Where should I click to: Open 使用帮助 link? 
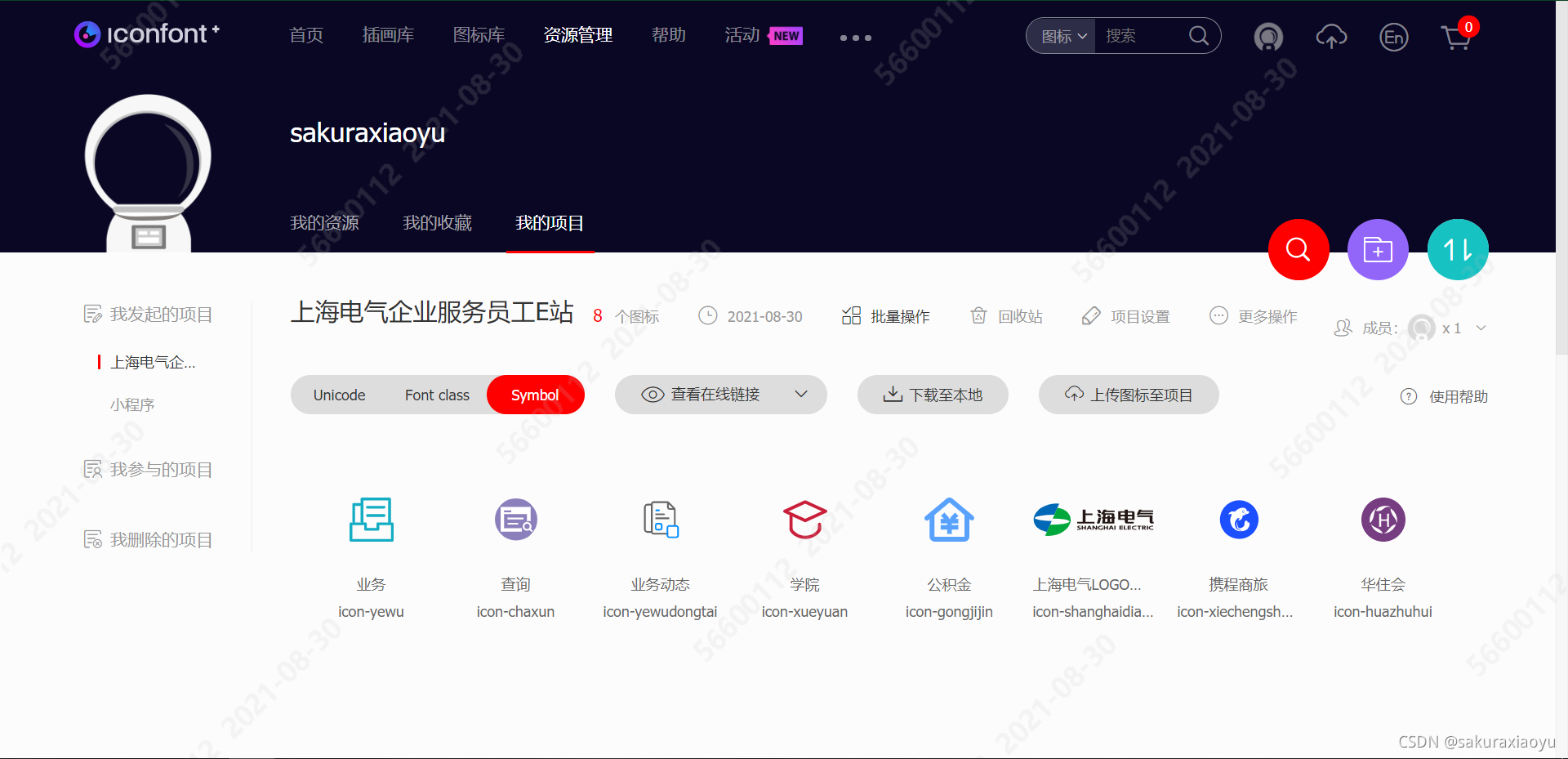click(1459, 396)
